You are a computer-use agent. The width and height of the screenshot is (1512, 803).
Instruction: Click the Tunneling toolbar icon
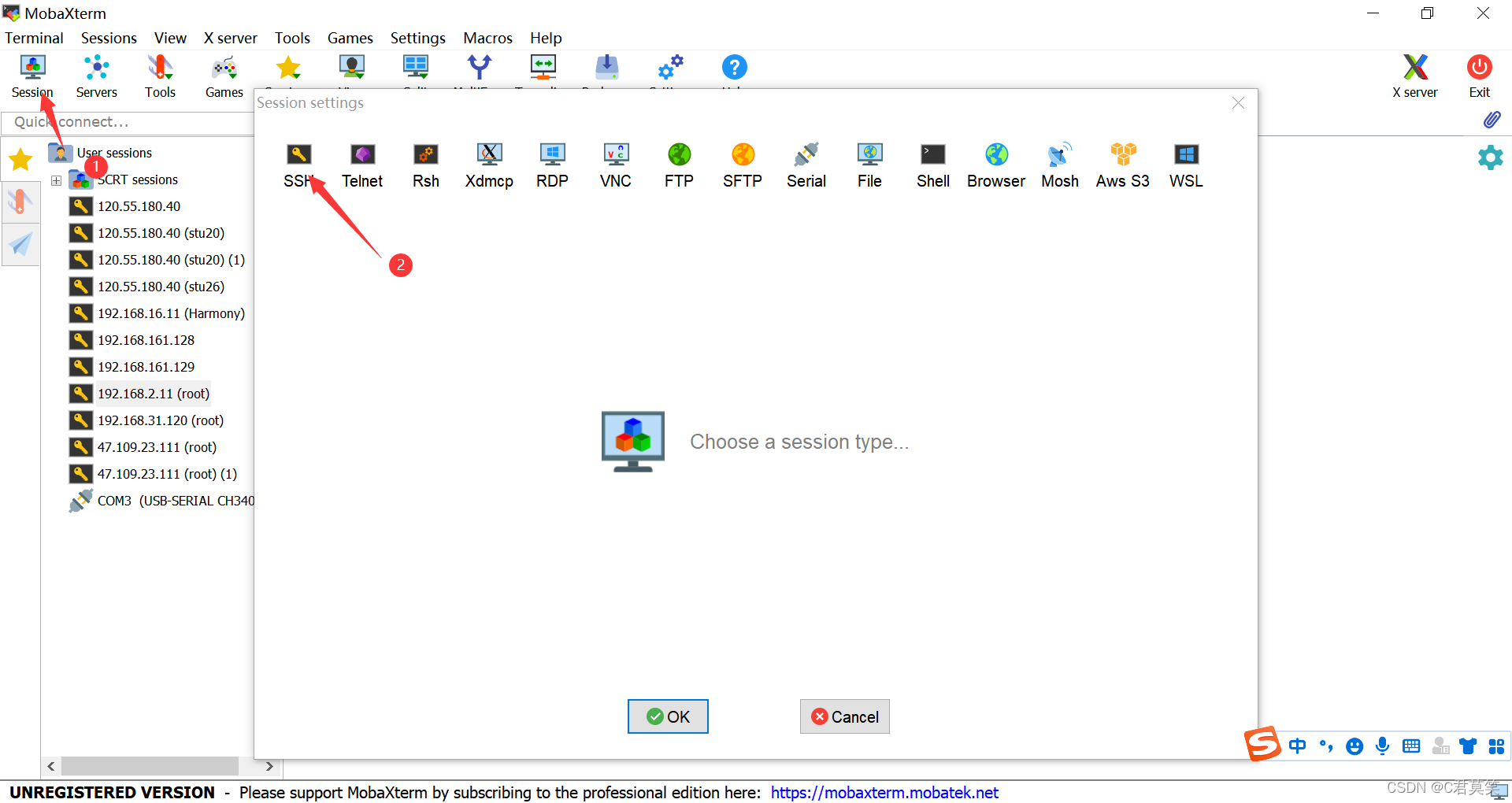point(543,68)
